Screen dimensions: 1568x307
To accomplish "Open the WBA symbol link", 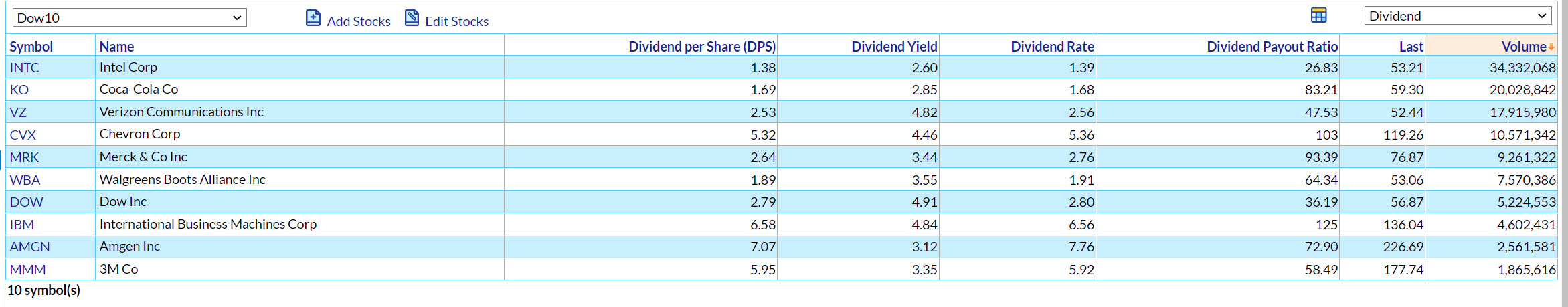I will coord(25,180).
